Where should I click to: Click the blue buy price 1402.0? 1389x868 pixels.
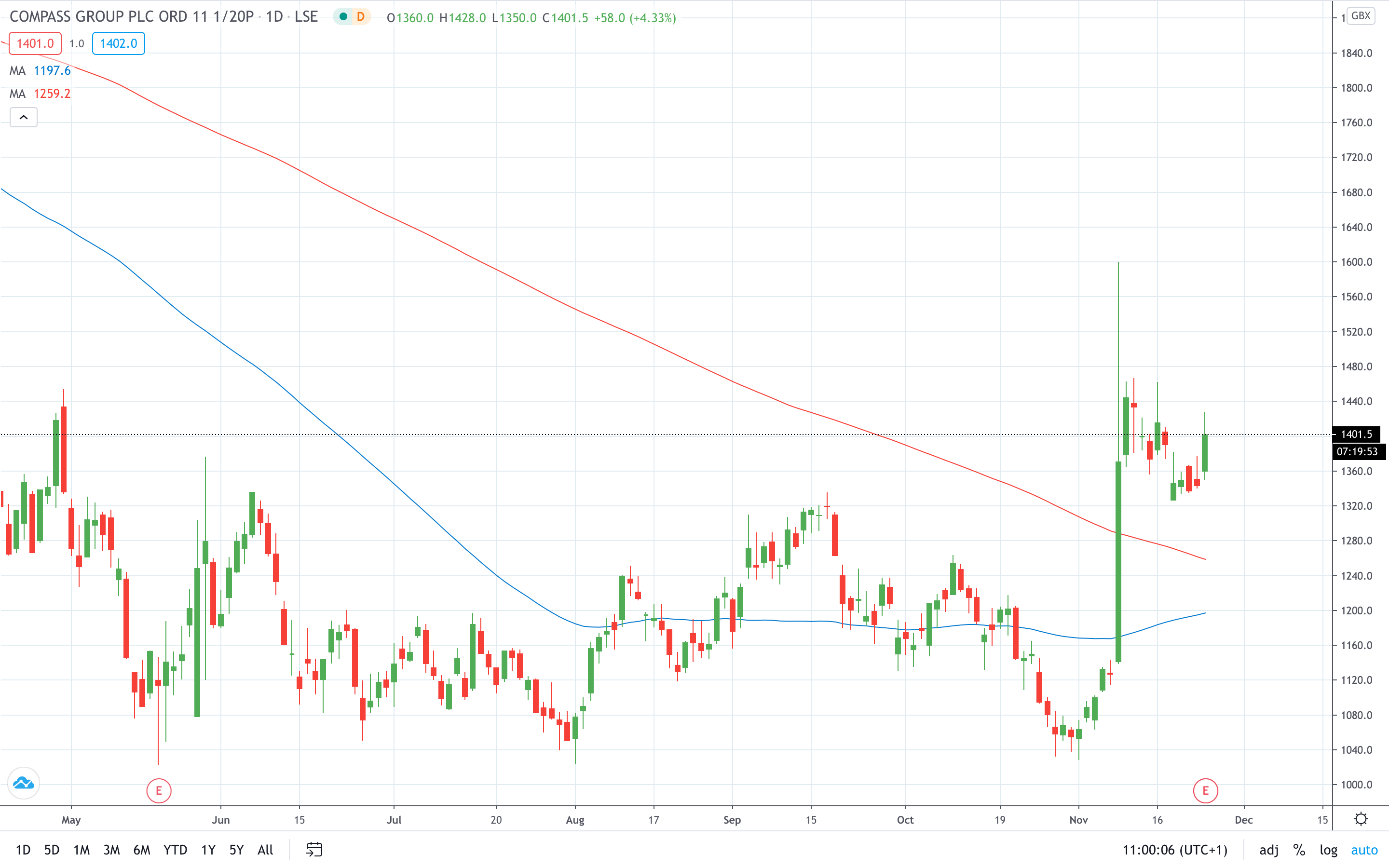[x=118, y=43]
